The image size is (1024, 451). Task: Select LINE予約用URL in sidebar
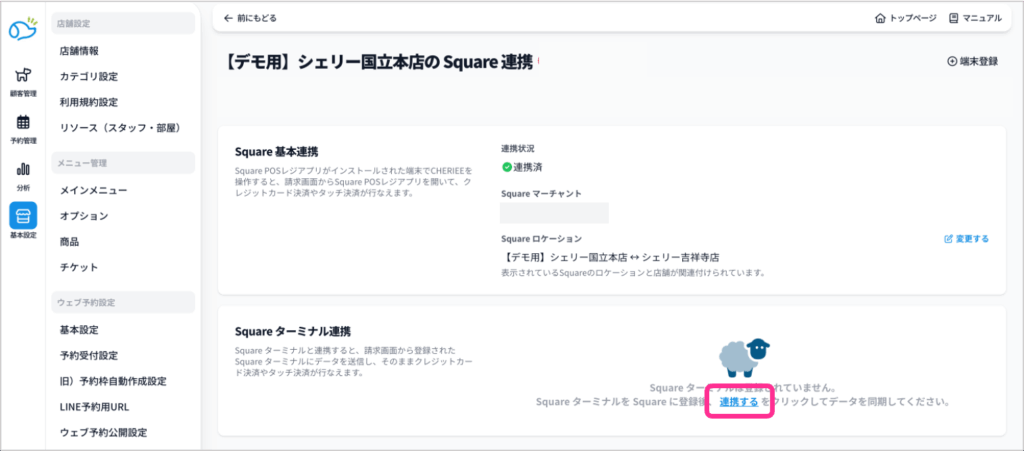tap(94, 407)
